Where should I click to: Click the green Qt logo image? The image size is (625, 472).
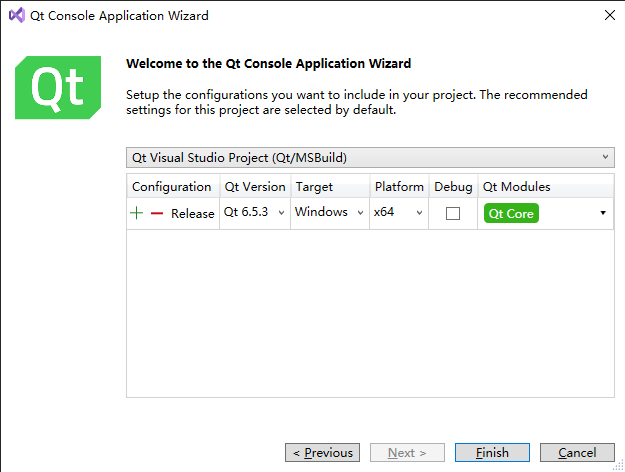58,87
